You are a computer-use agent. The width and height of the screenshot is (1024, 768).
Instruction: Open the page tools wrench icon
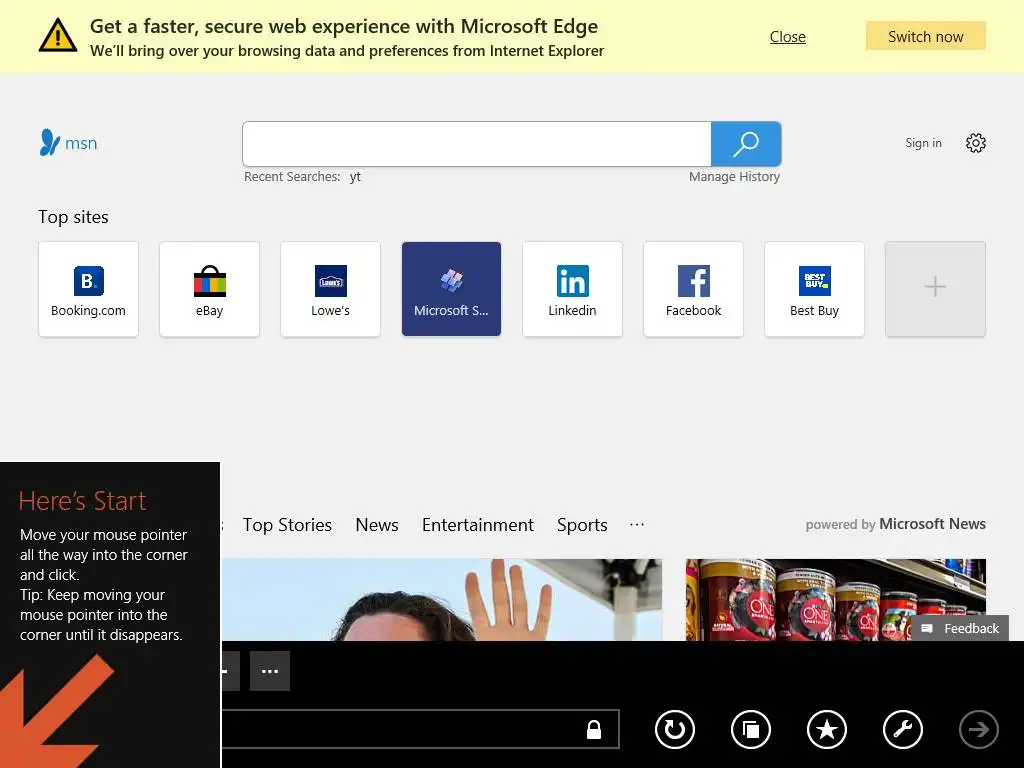(x=903, y=729)
